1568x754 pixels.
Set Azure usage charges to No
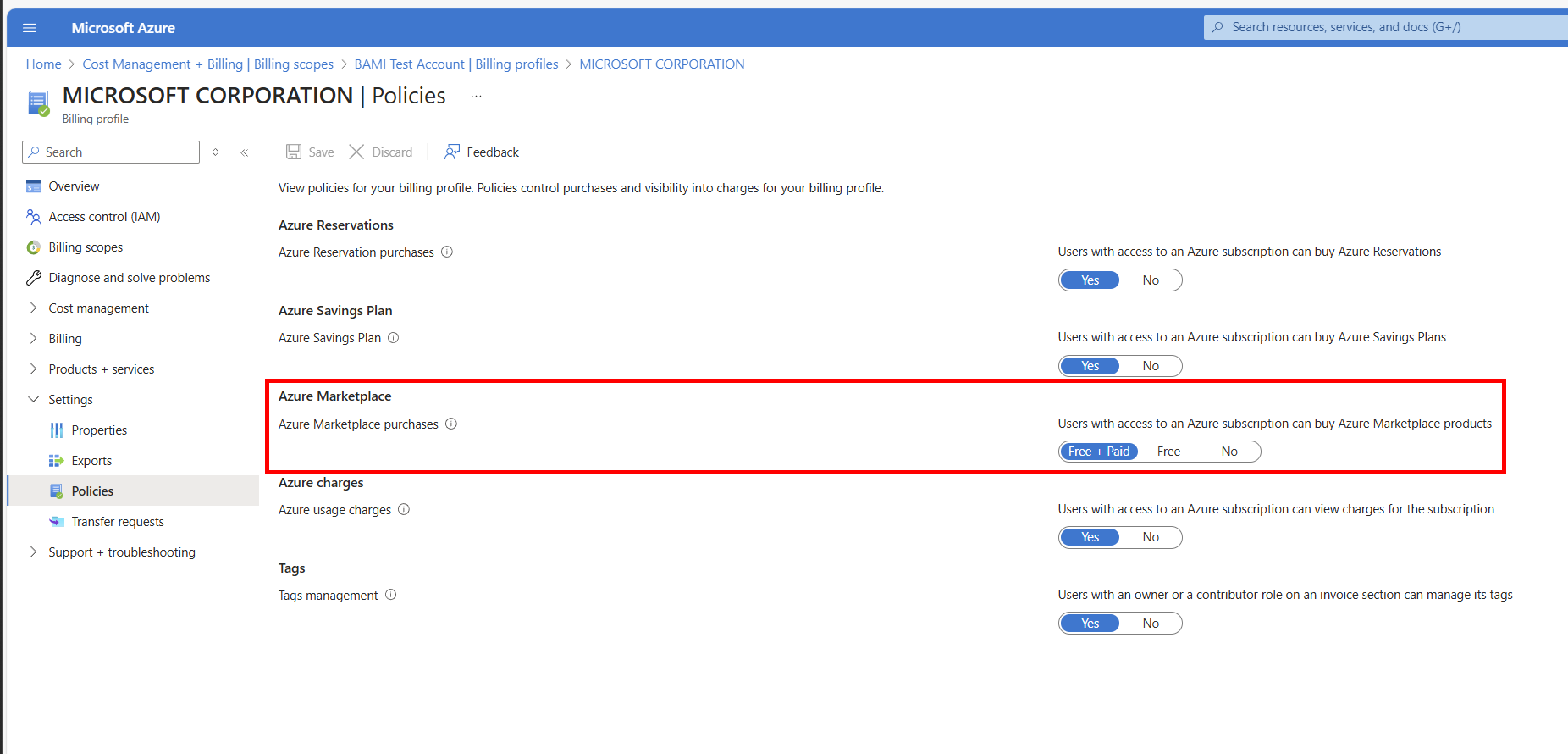1151,537
